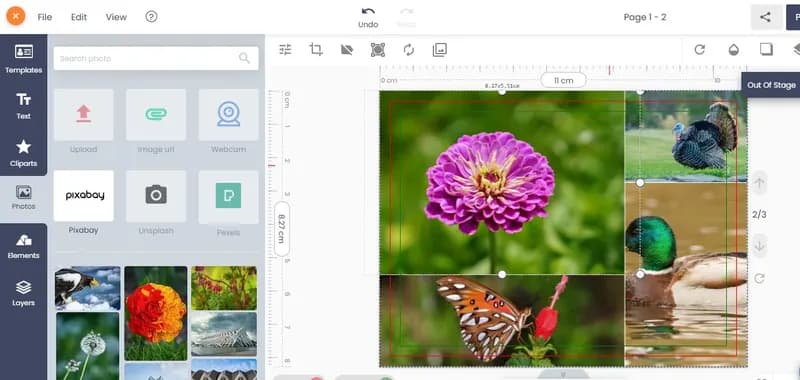Click the top handle of flower image
This screenshot has width=800, height=380.
coord(502,91)
